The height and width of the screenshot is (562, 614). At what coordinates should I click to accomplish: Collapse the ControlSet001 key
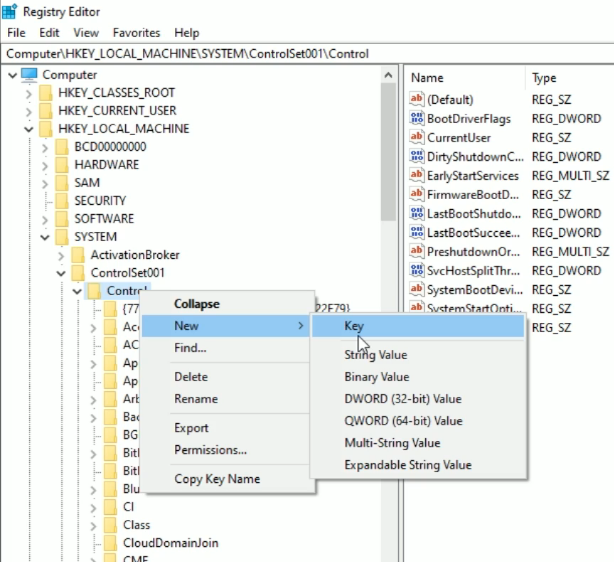pos(61,273)
